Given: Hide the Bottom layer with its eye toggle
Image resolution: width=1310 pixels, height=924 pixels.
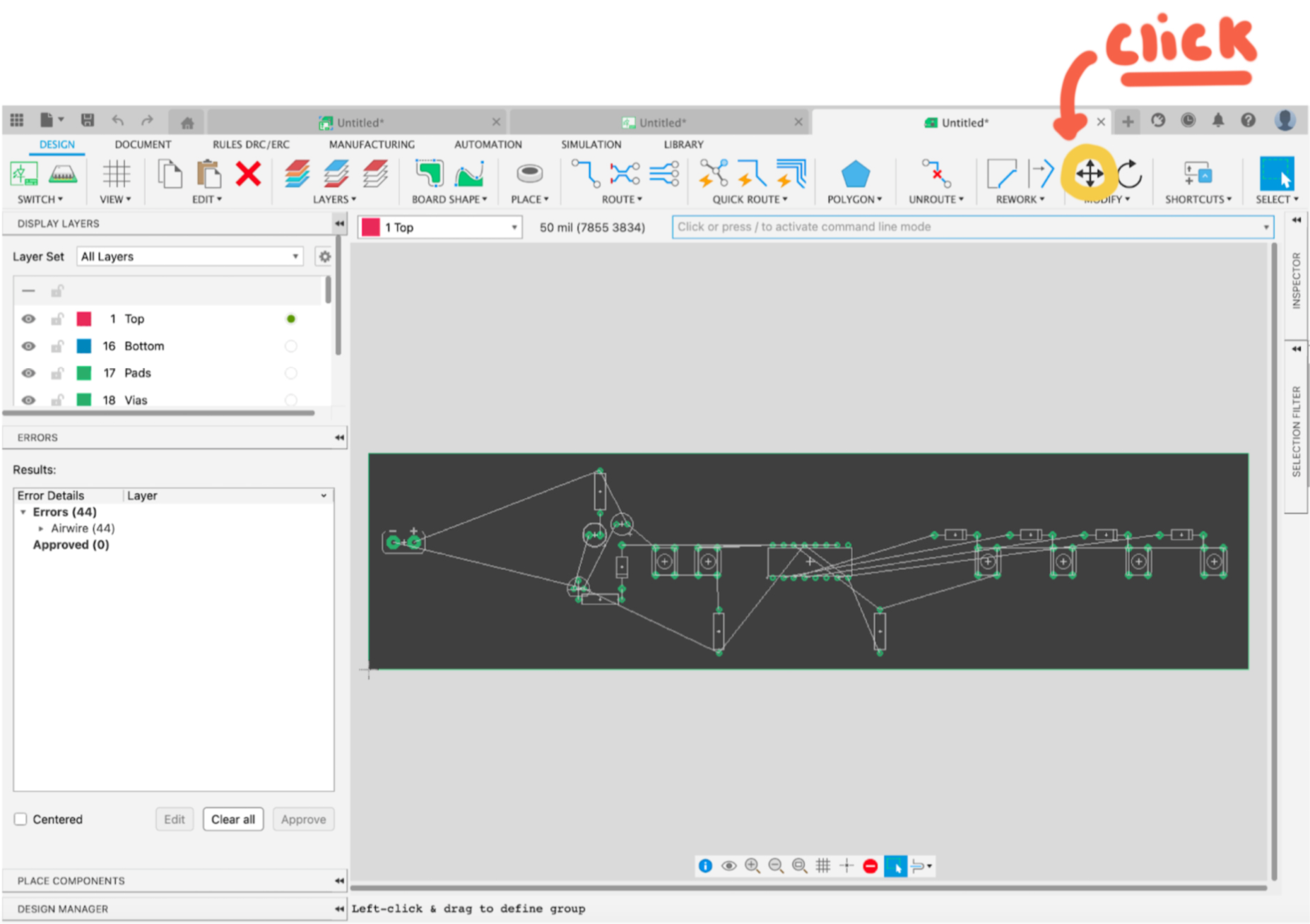Looking at the screenshot, I should click(x=28, y=345).
